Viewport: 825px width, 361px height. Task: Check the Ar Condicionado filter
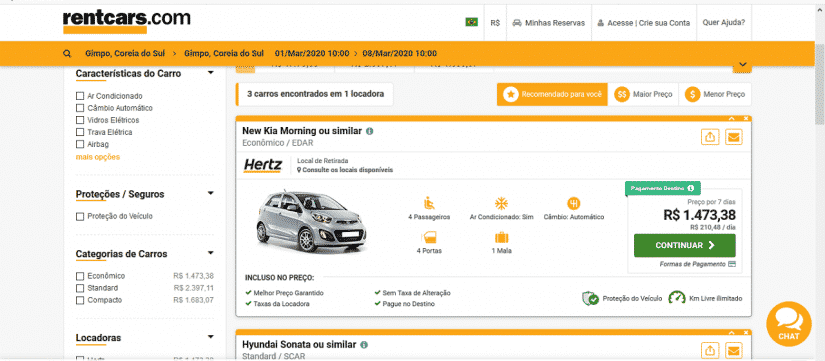click(x=80, y=96)
